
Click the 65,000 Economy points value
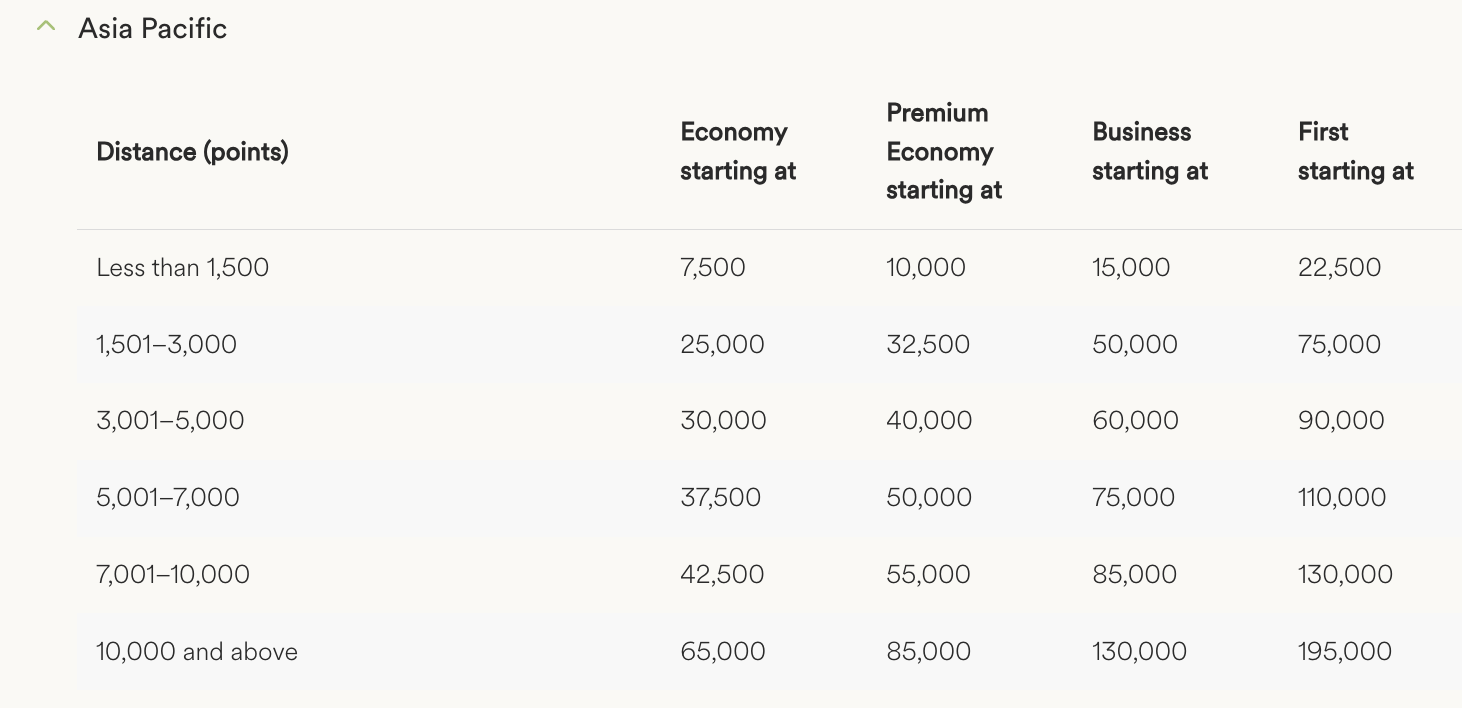tap(723, 652)
